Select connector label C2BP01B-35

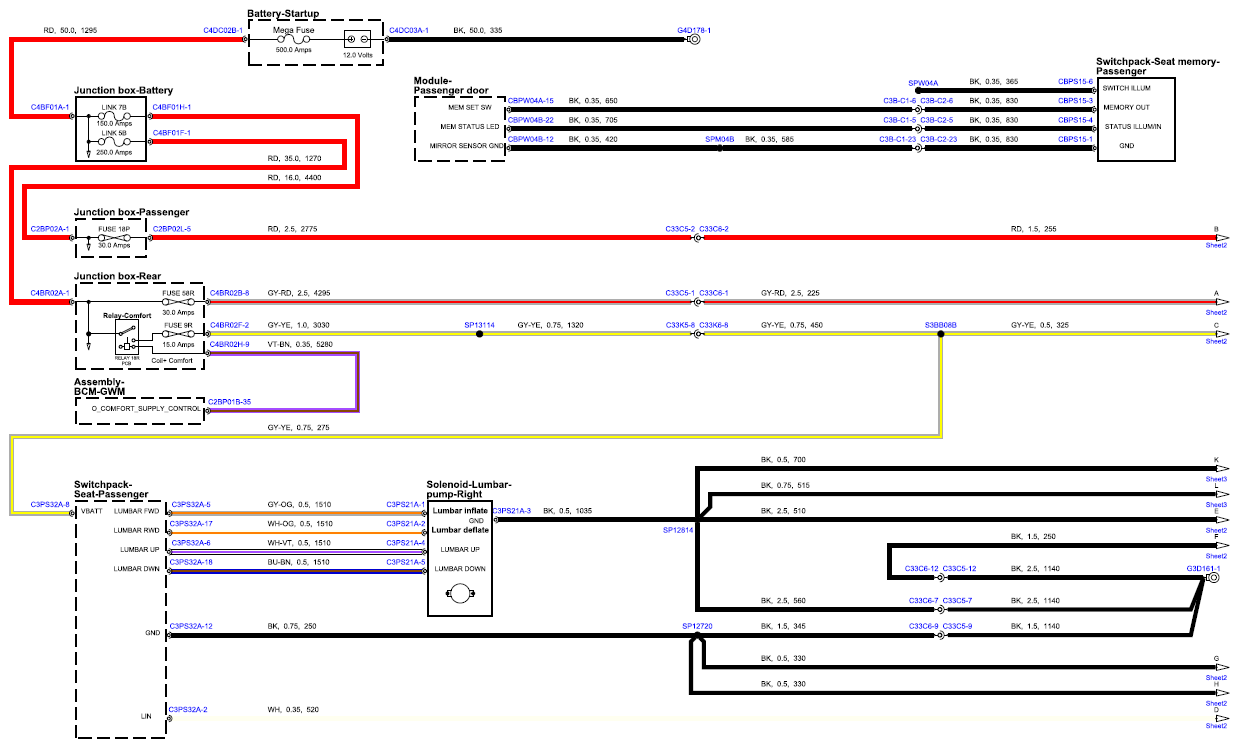(x=229, y=401)
